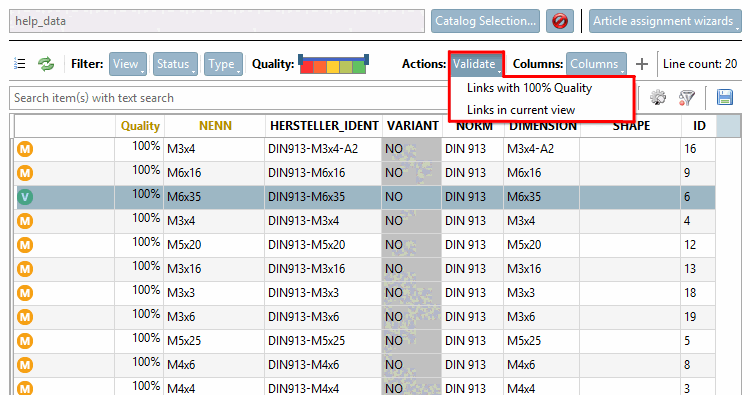Click the help_data catalog field

[x=217, y=21]
